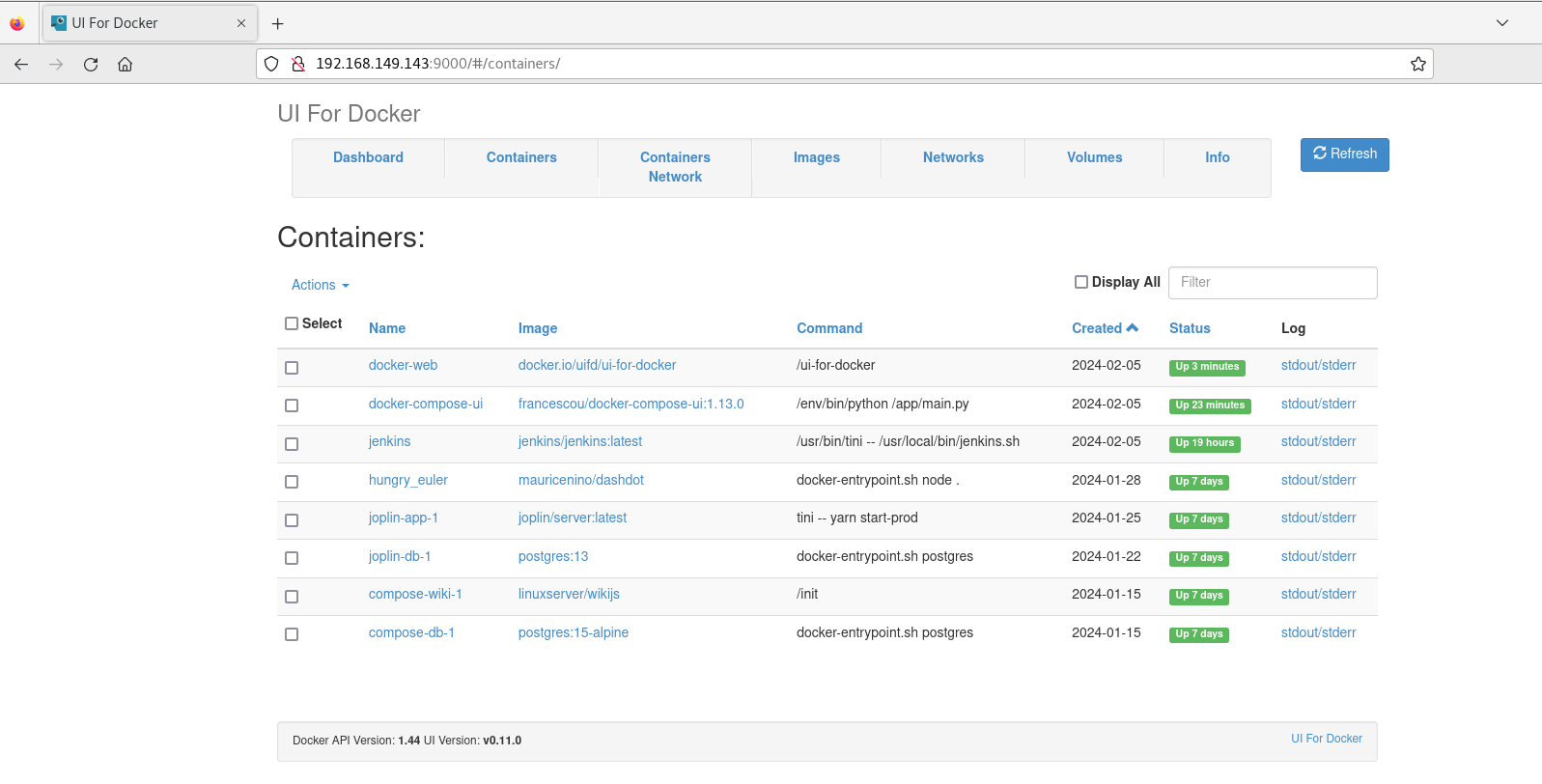
Task: Open the docker-compose-ui container link
Action: pos(426,404)
